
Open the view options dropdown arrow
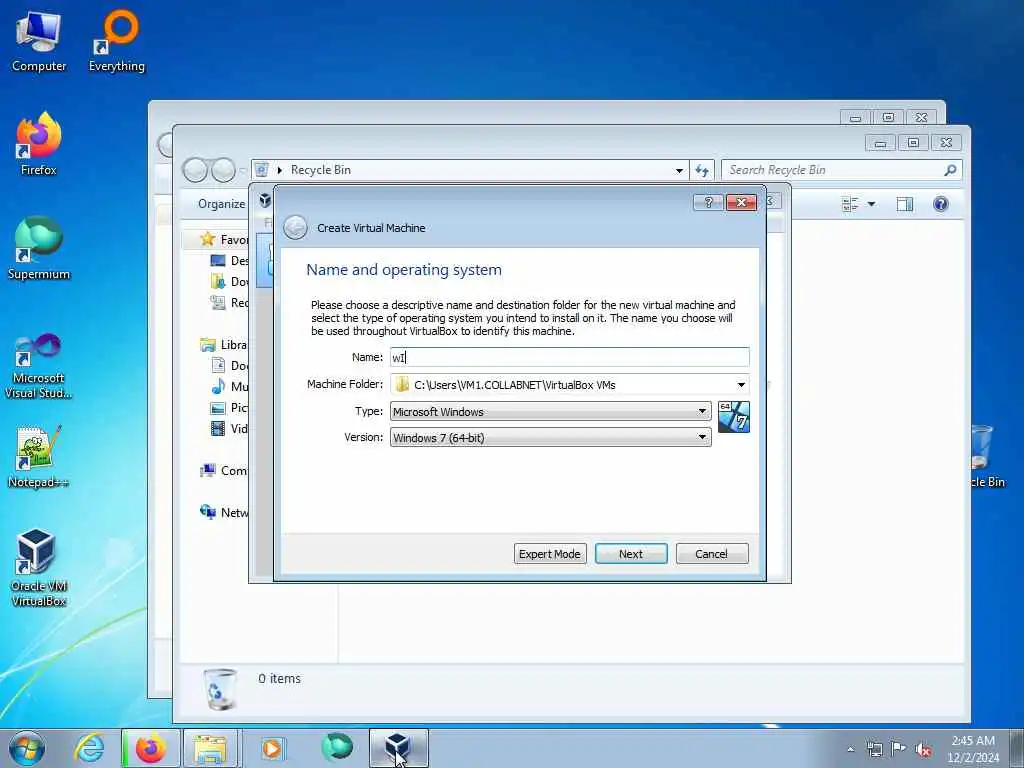click(x=871, y=204)
